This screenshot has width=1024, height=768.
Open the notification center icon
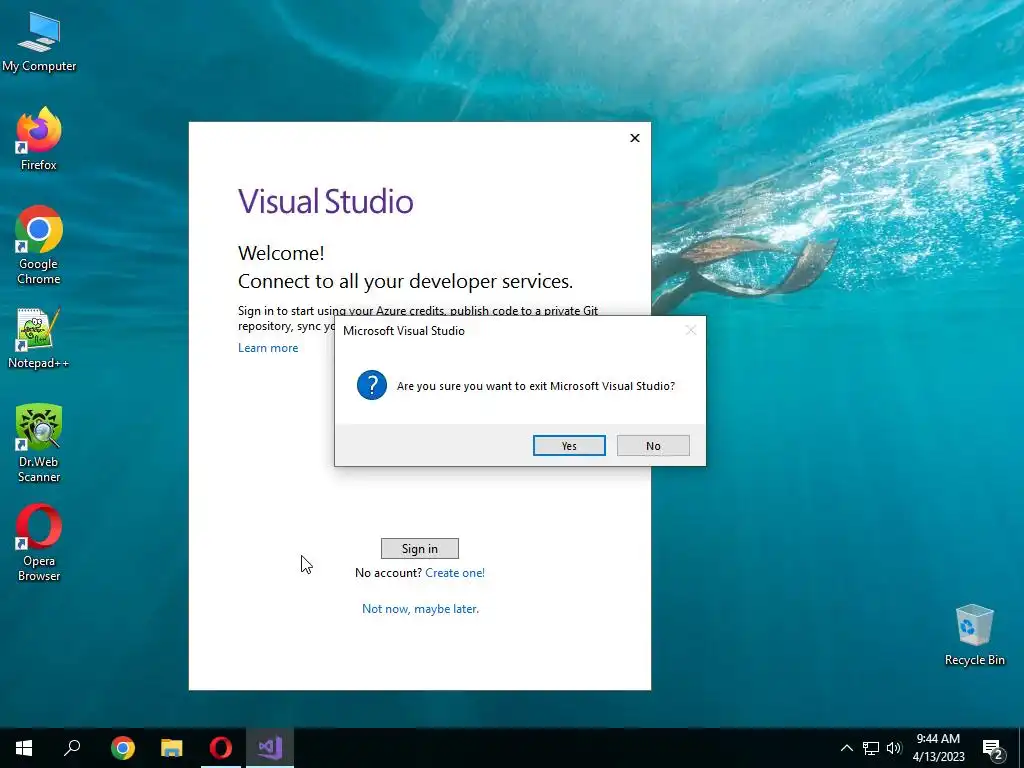(992, 749)
